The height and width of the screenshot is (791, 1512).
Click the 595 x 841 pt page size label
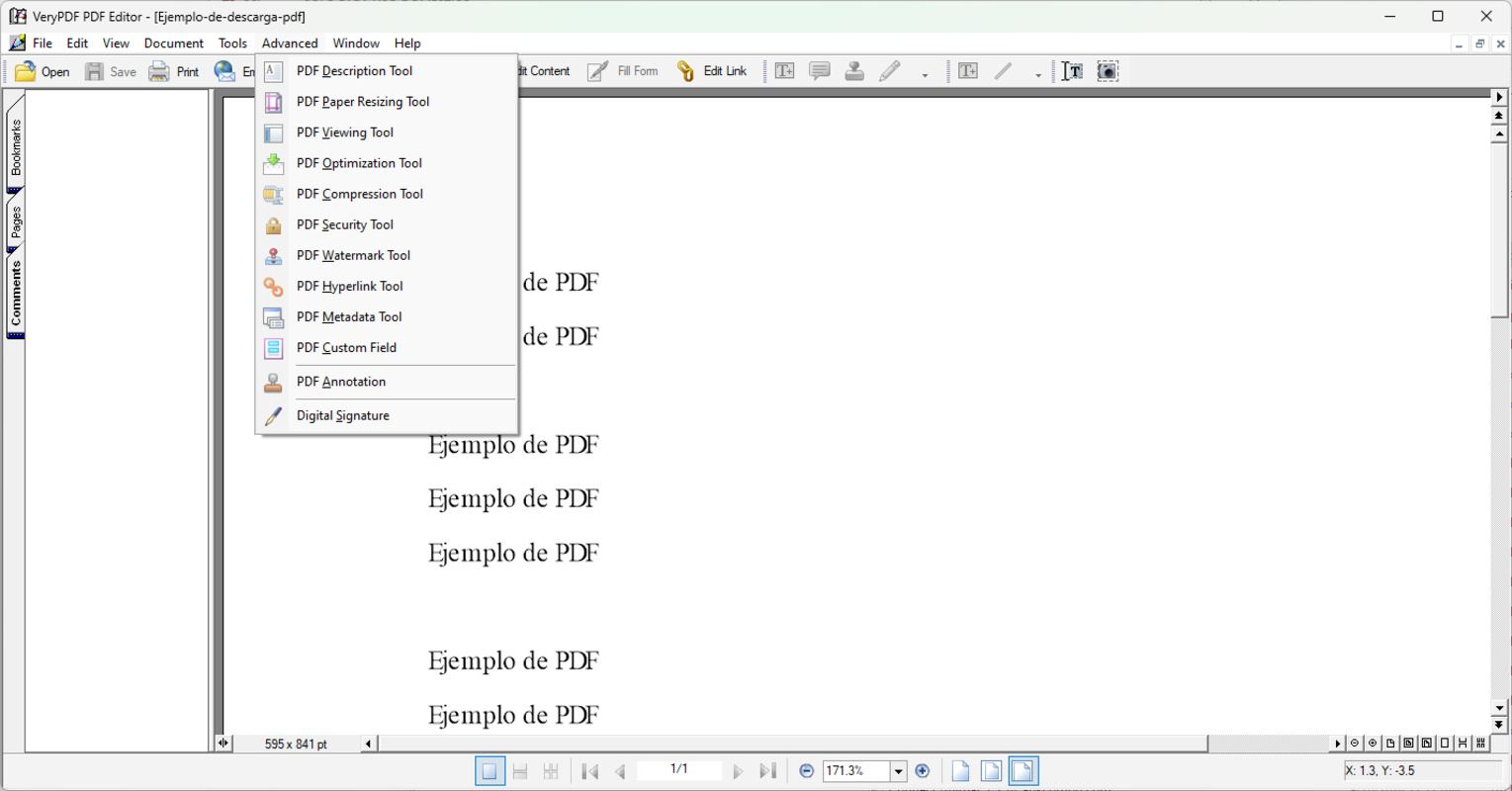click(x=296, y=744)
